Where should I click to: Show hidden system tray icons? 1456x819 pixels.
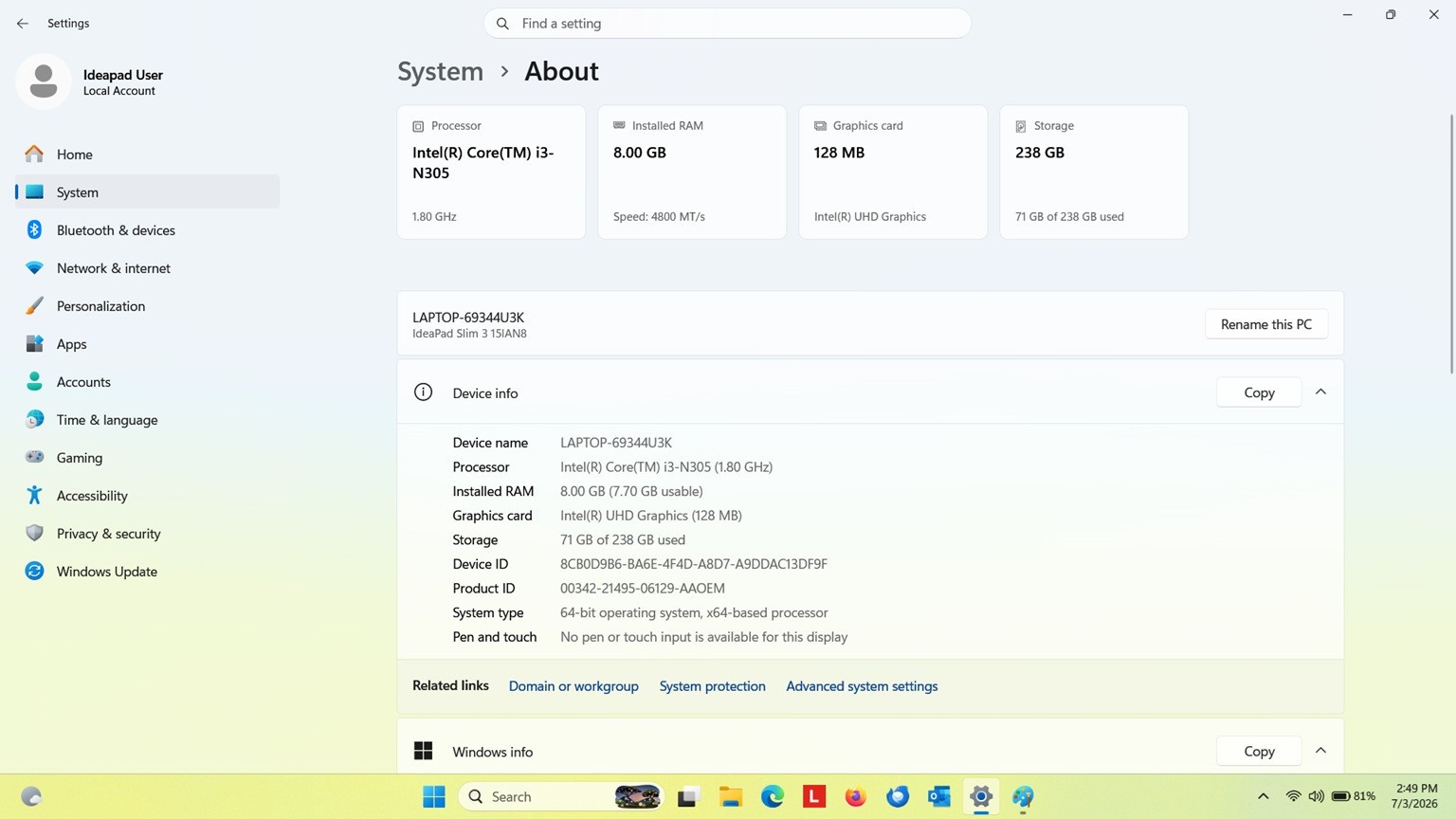(x=1263, y=797)
